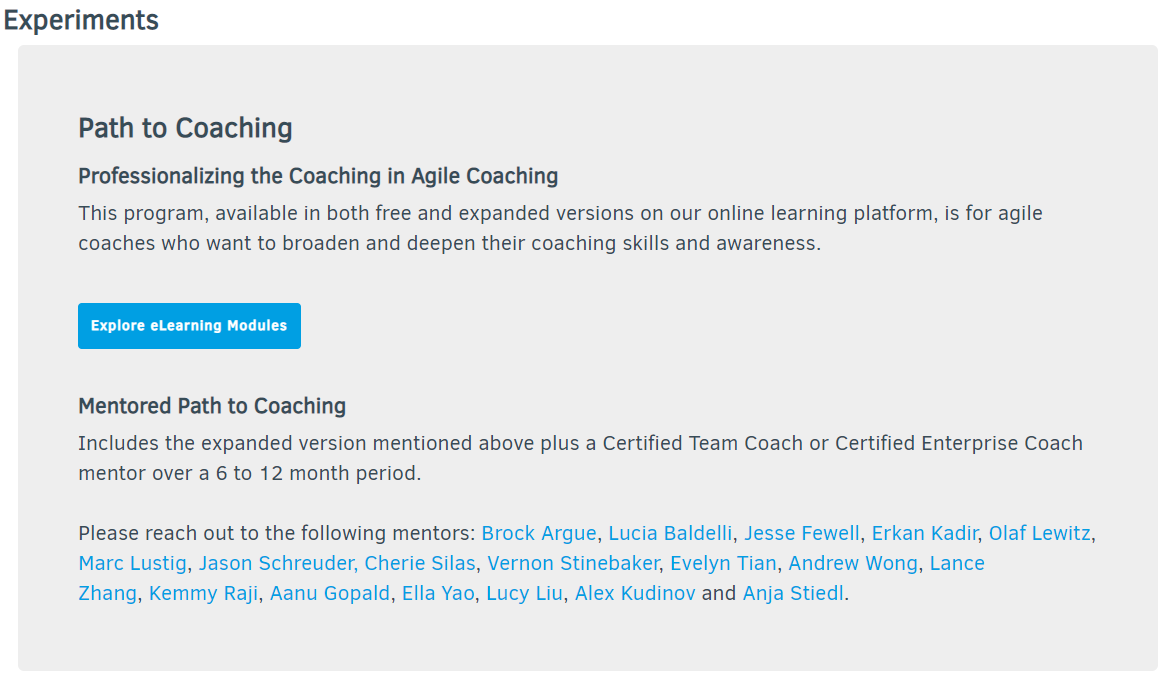The height and width of the screenshot is (682, 1165).
Task: Click the Aanu Gopald link
Action: click(330, 593)
